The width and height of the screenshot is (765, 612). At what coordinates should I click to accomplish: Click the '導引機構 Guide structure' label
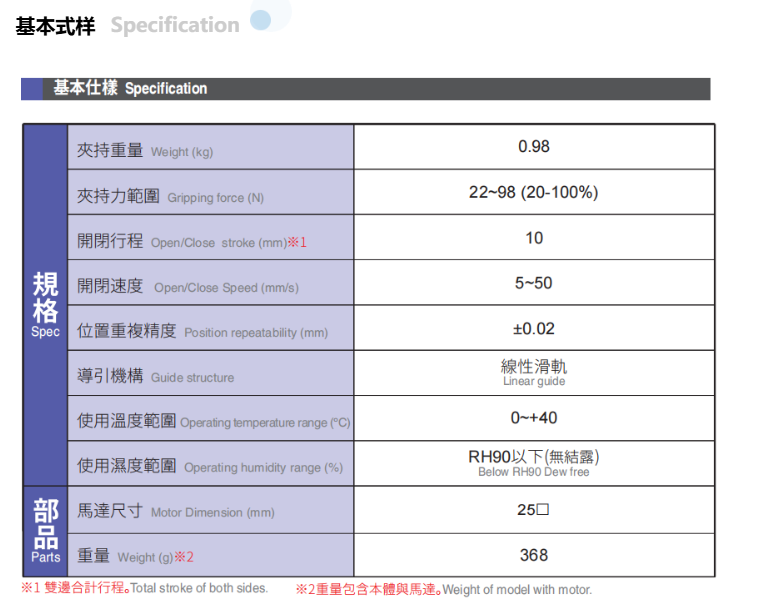point(156,376)
